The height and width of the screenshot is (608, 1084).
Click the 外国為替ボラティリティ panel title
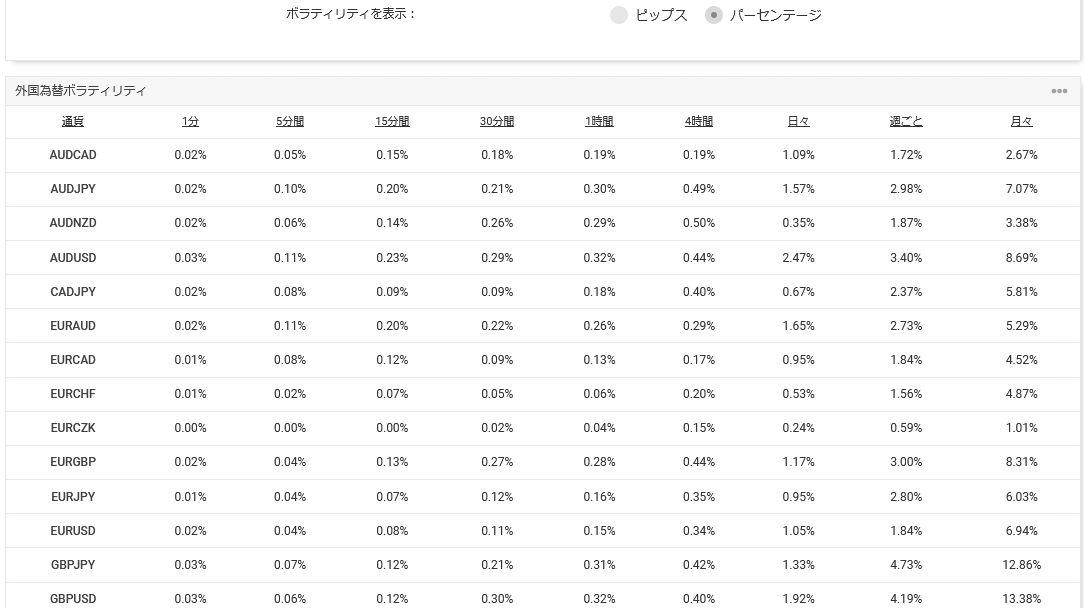81,91
